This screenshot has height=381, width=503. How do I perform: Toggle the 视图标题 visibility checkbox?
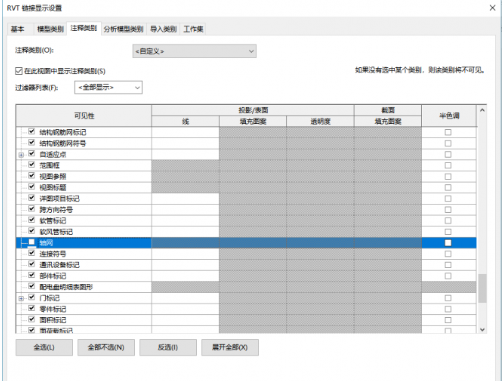click(32, 187)
